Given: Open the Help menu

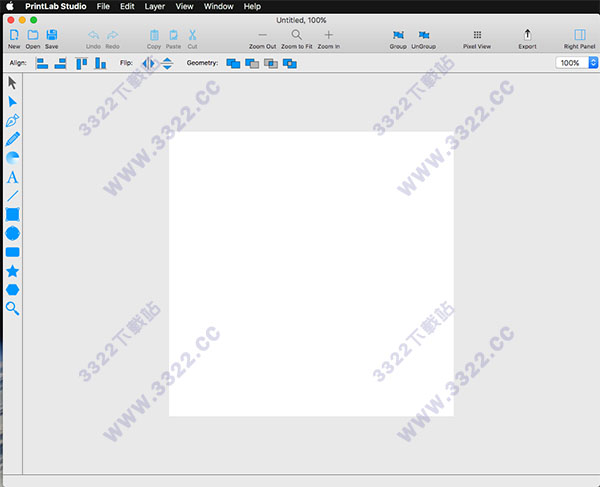Looking at the screenshot, I should click(x=252, y=6).
